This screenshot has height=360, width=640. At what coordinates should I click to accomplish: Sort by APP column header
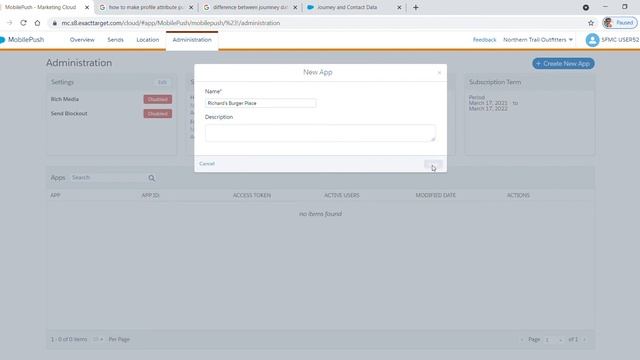tap(56, 196)
